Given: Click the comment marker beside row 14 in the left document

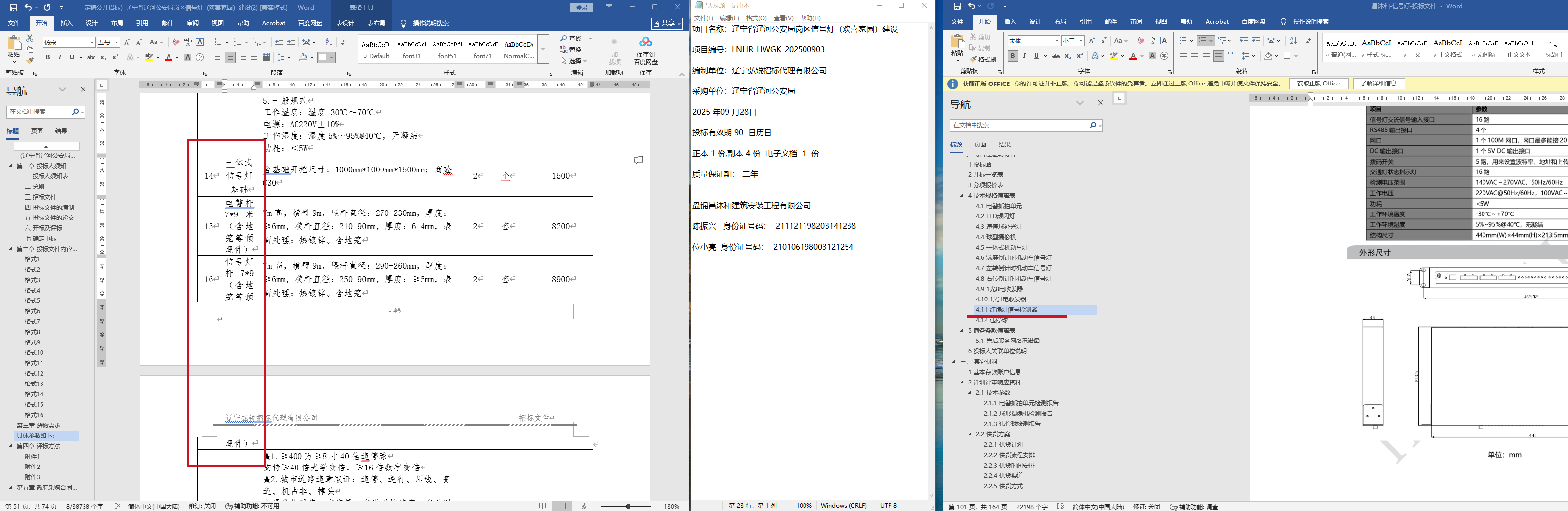Looking at the screenshot, I should [638, 160].
